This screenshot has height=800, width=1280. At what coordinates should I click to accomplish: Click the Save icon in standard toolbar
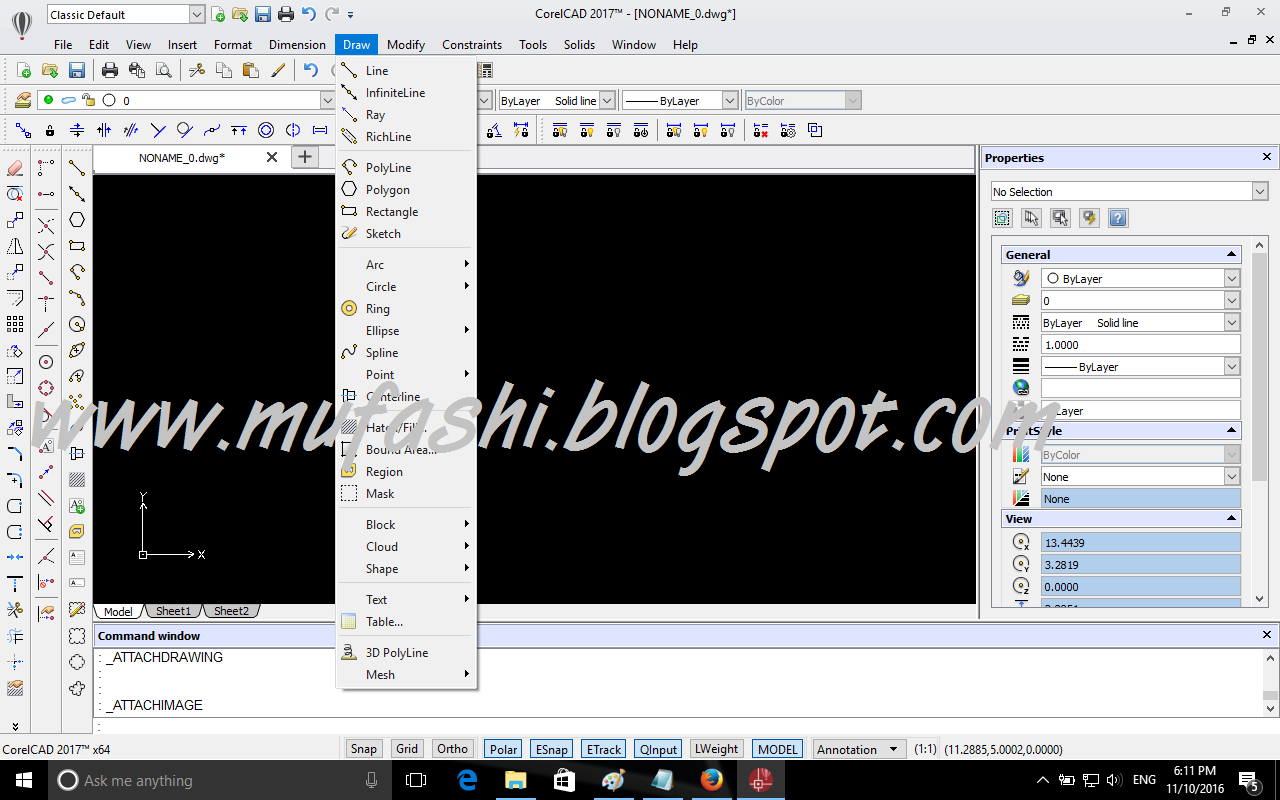(x=77, y=70)
